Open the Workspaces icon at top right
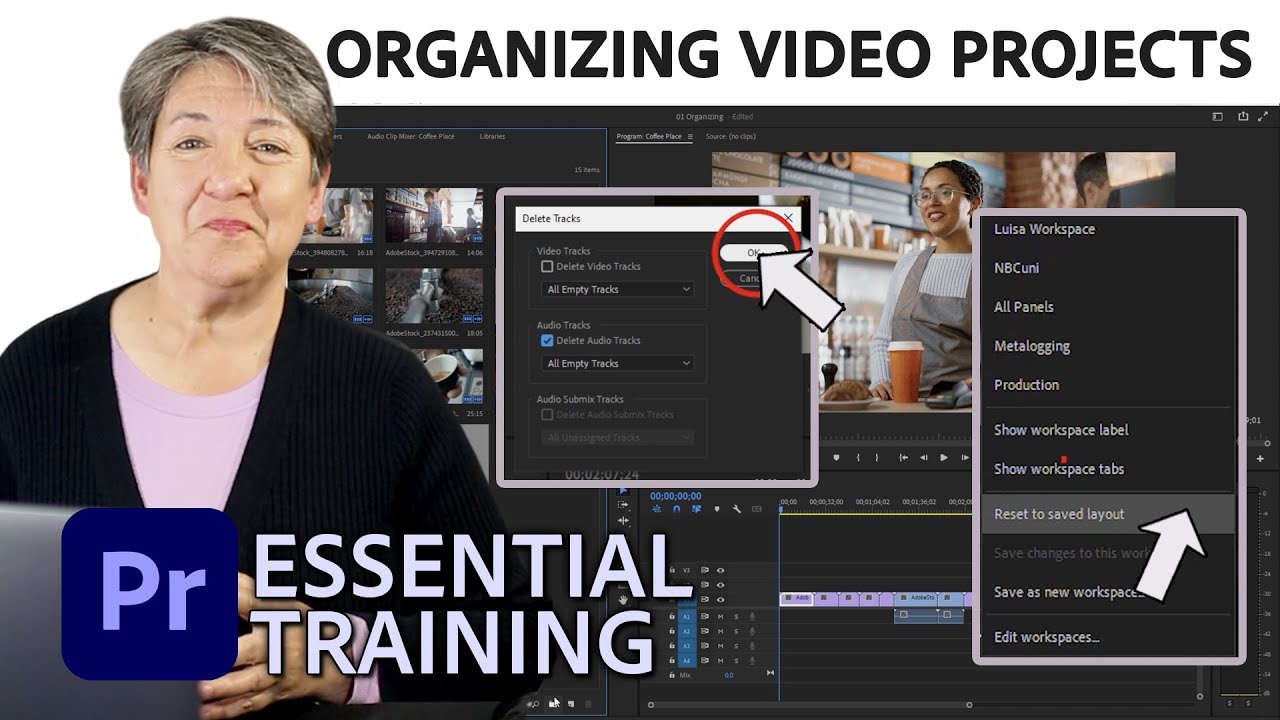Screen dimensions: 1280x720 point(1217,116)
